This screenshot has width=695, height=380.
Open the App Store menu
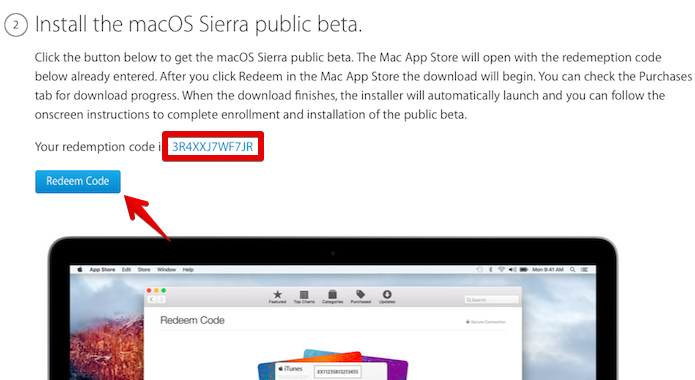click(102, 270)
